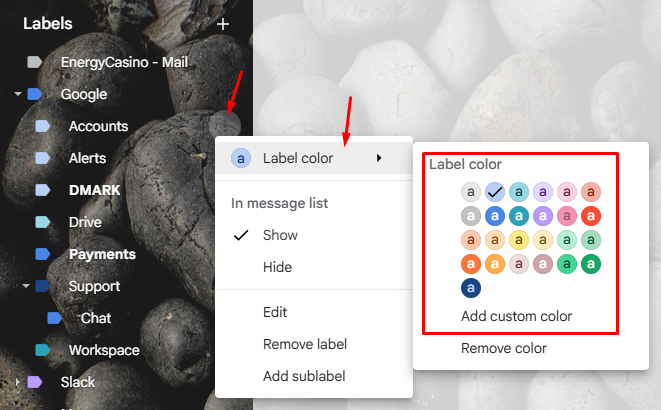Open the Chat sublabel
Image resolution: width=661 pixels, height=410 pixels.
coord(96,318)
